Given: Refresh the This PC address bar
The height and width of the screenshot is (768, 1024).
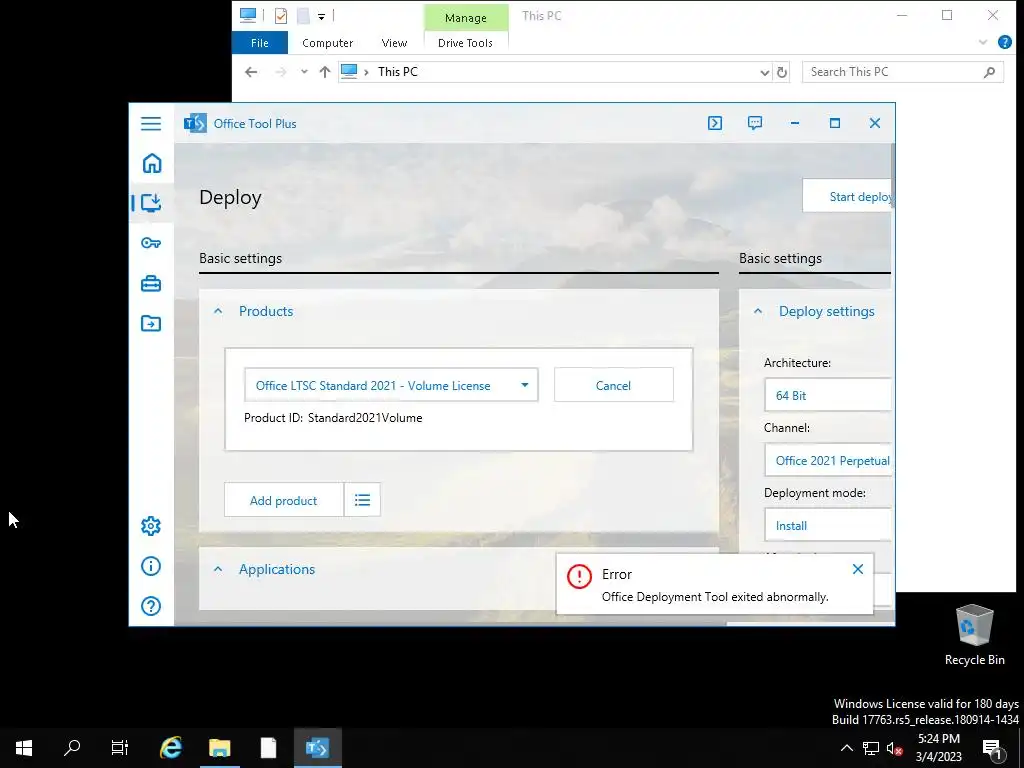Looking at the screenshot, I should 782,72.
